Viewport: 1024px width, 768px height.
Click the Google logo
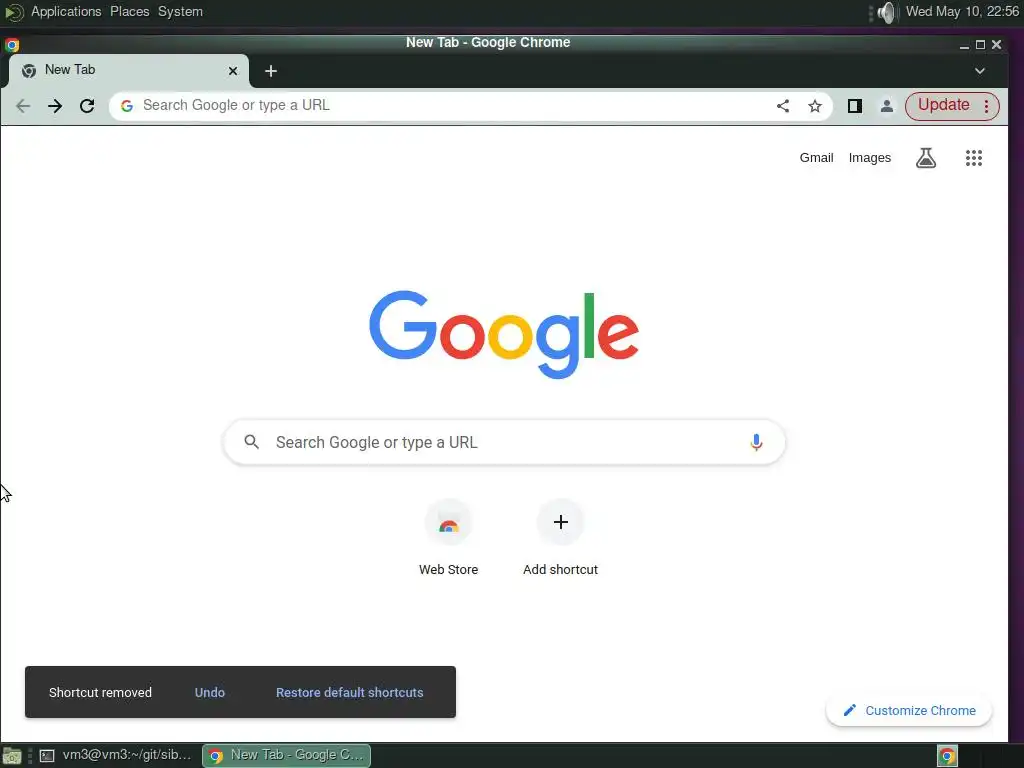[x=504, y=334]
